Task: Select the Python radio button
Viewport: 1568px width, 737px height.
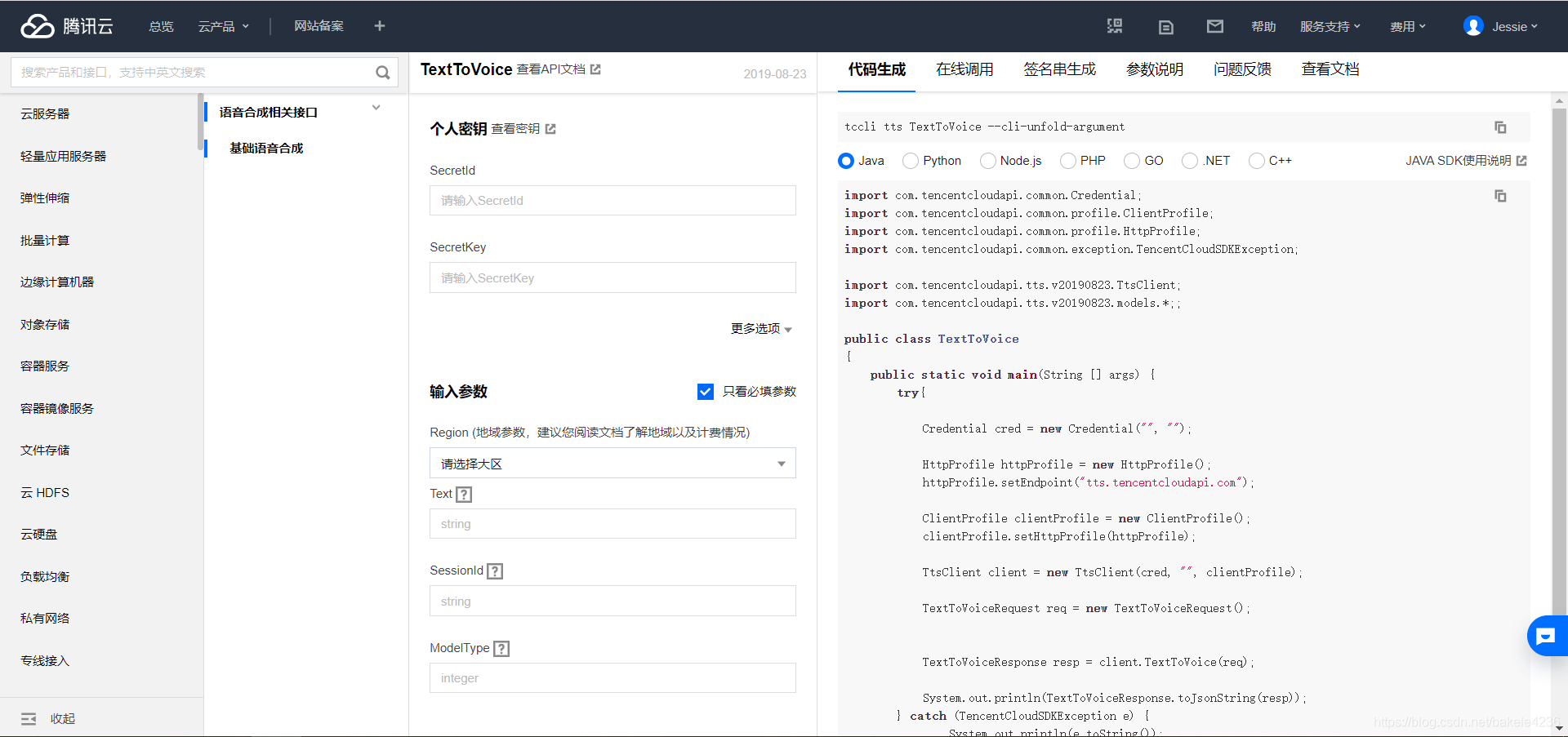Action: click(911, 161)
